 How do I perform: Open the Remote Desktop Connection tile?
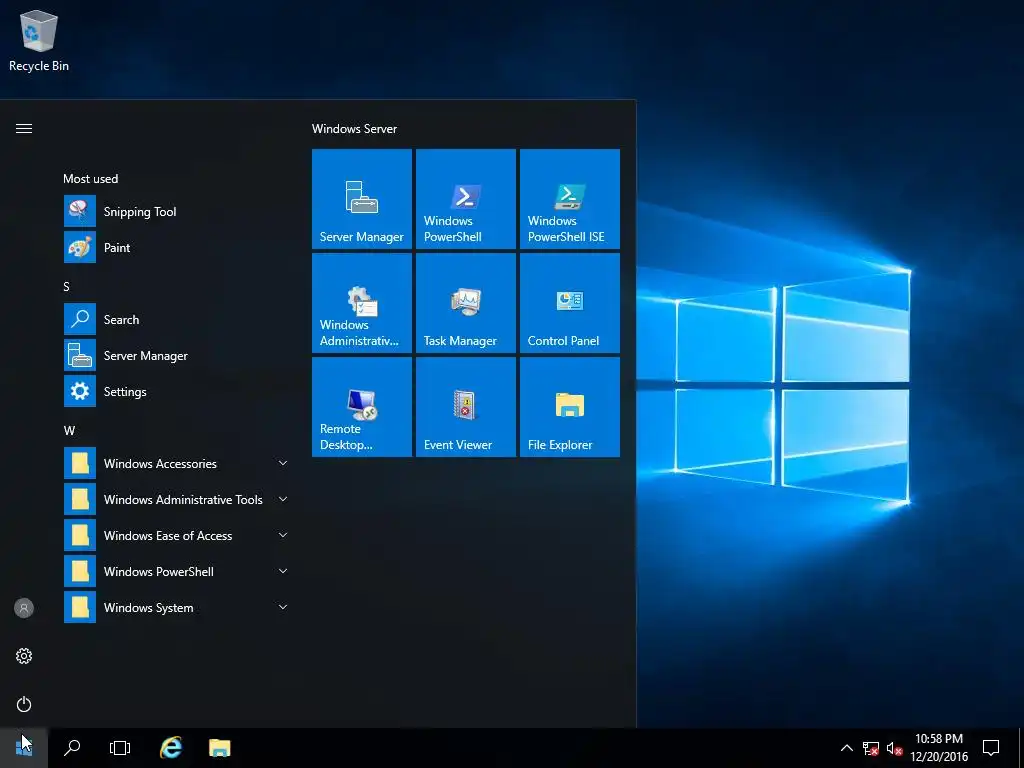click(x=362, y=407)
